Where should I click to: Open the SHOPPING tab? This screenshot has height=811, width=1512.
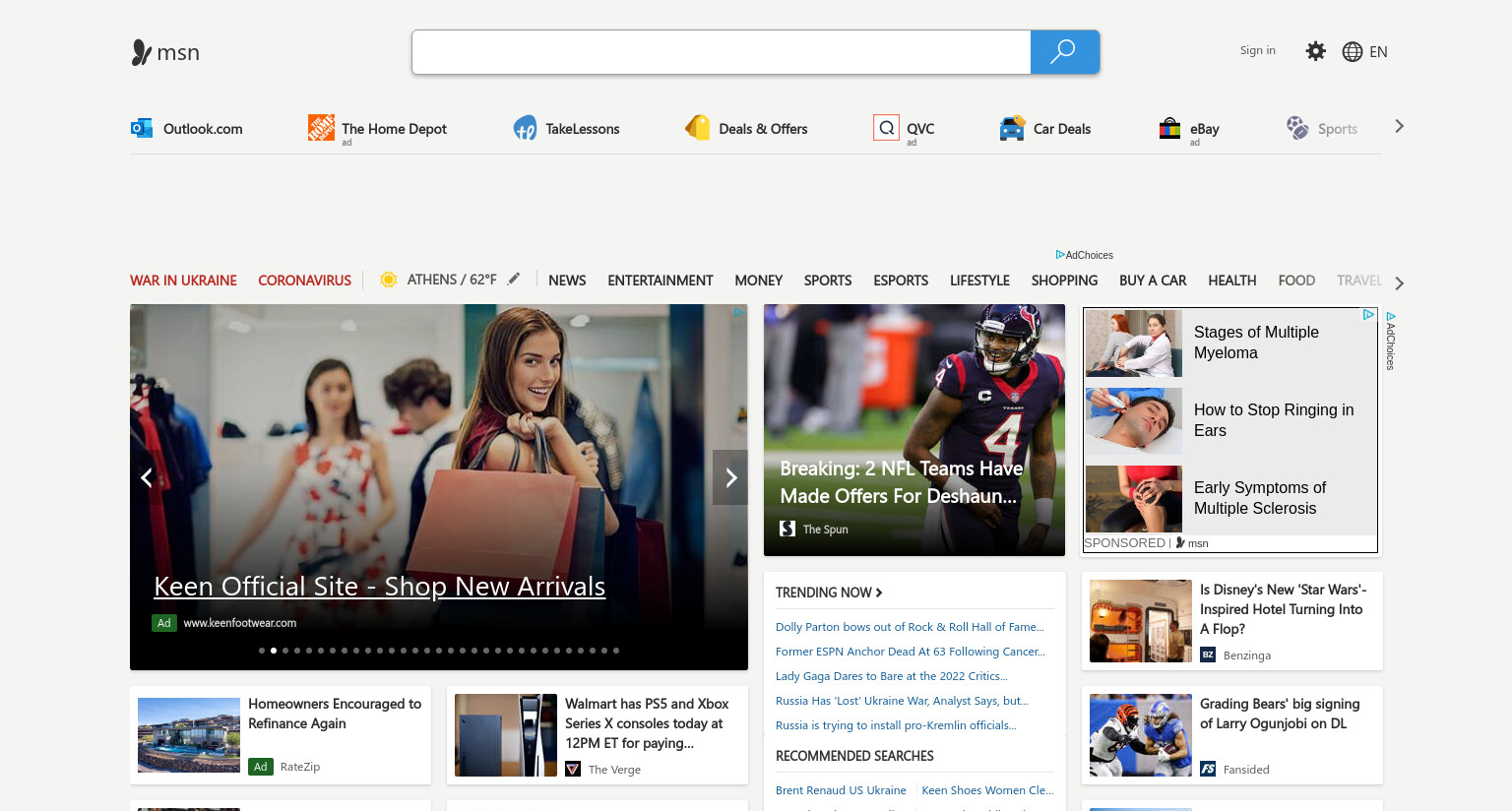(1064, 281)
